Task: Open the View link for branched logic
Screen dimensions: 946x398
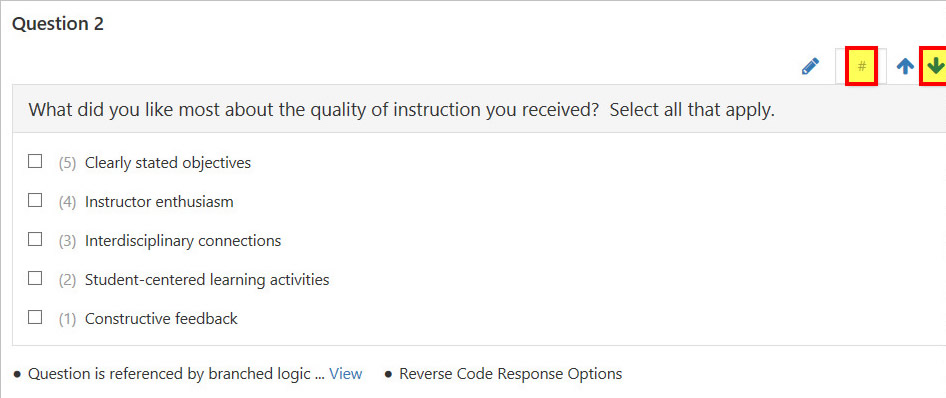Action: click(346, 374)
